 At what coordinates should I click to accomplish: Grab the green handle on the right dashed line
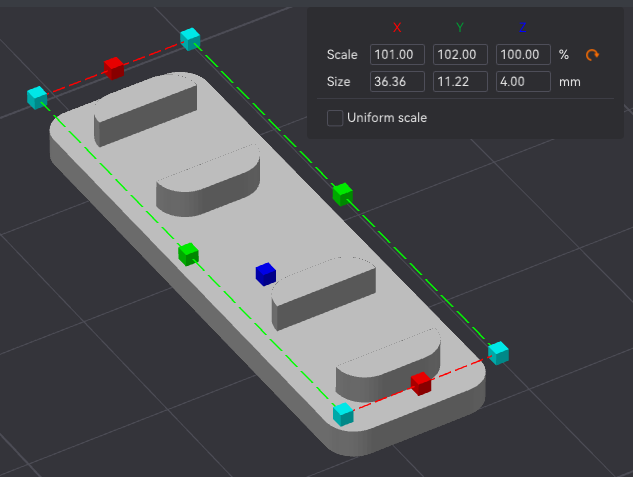click(x=343, y=193)
